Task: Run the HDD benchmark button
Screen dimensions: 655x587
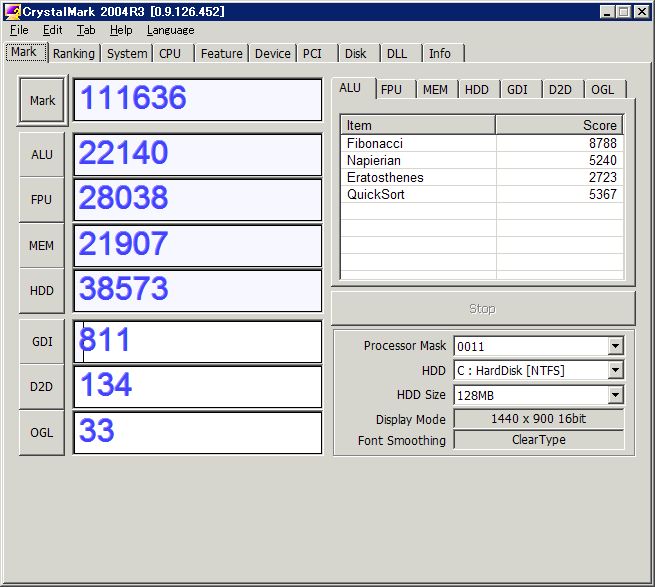Action: point(42,290)
